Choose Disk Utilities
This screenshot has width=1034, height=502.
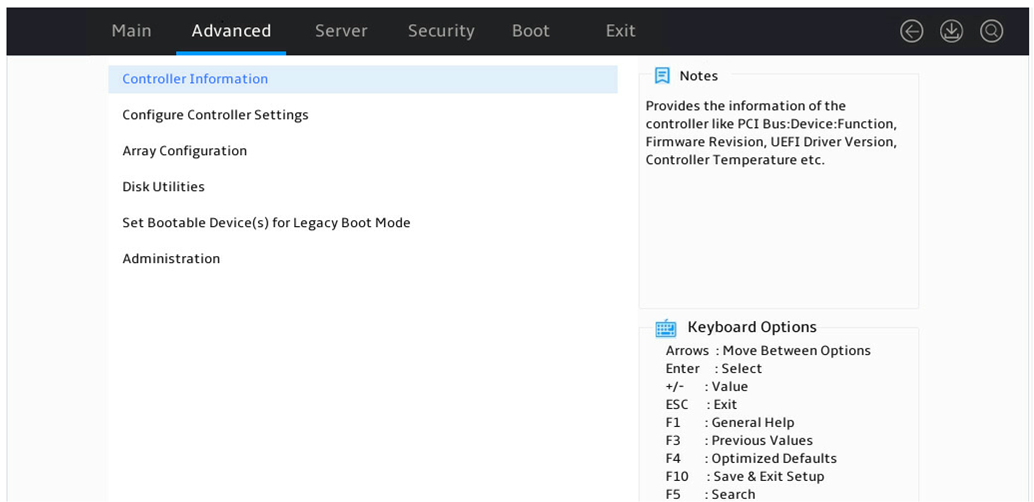(363, 187)
